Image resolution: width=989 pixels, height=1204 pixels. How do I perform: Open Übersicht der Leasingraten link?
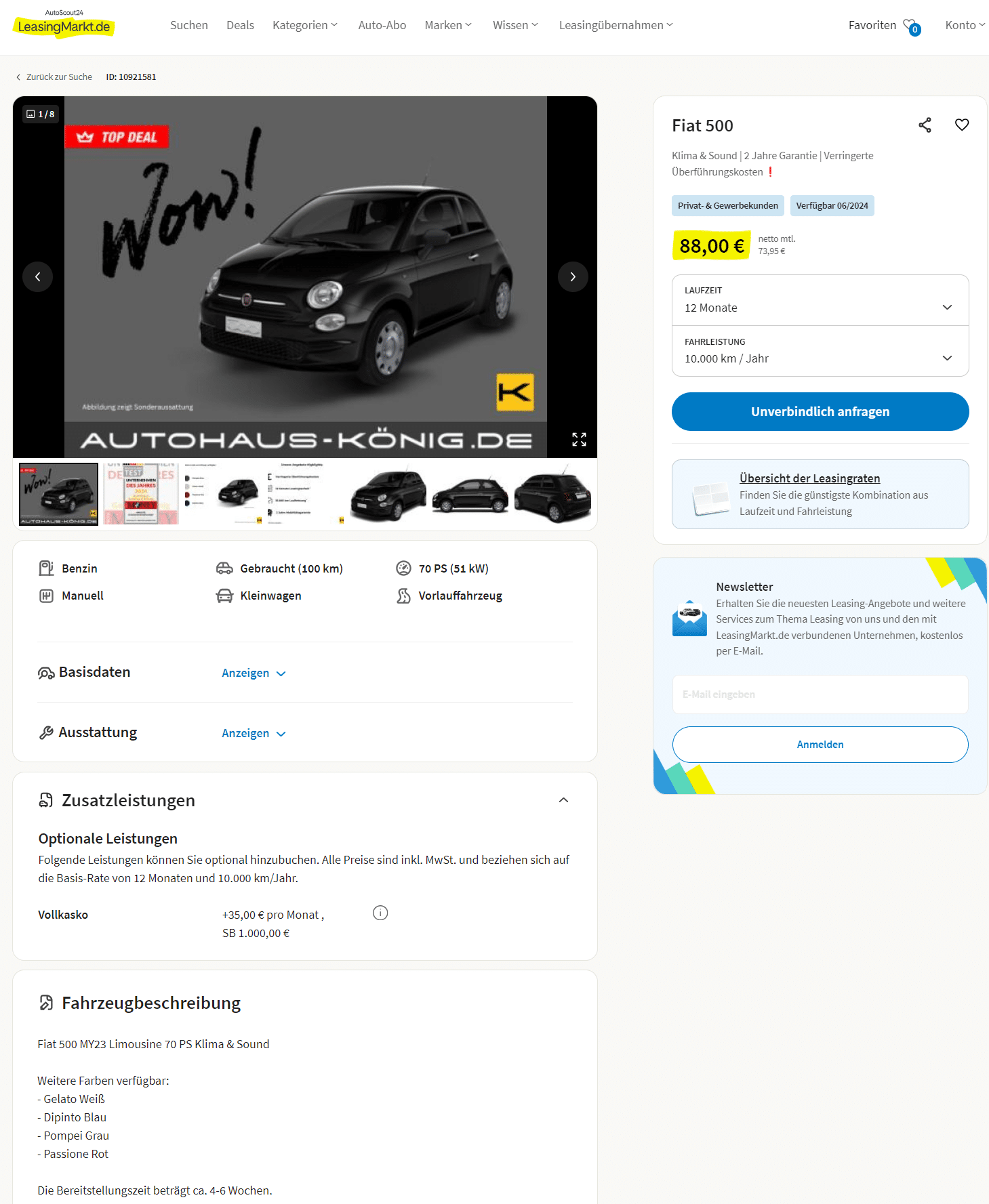(809, 478)
